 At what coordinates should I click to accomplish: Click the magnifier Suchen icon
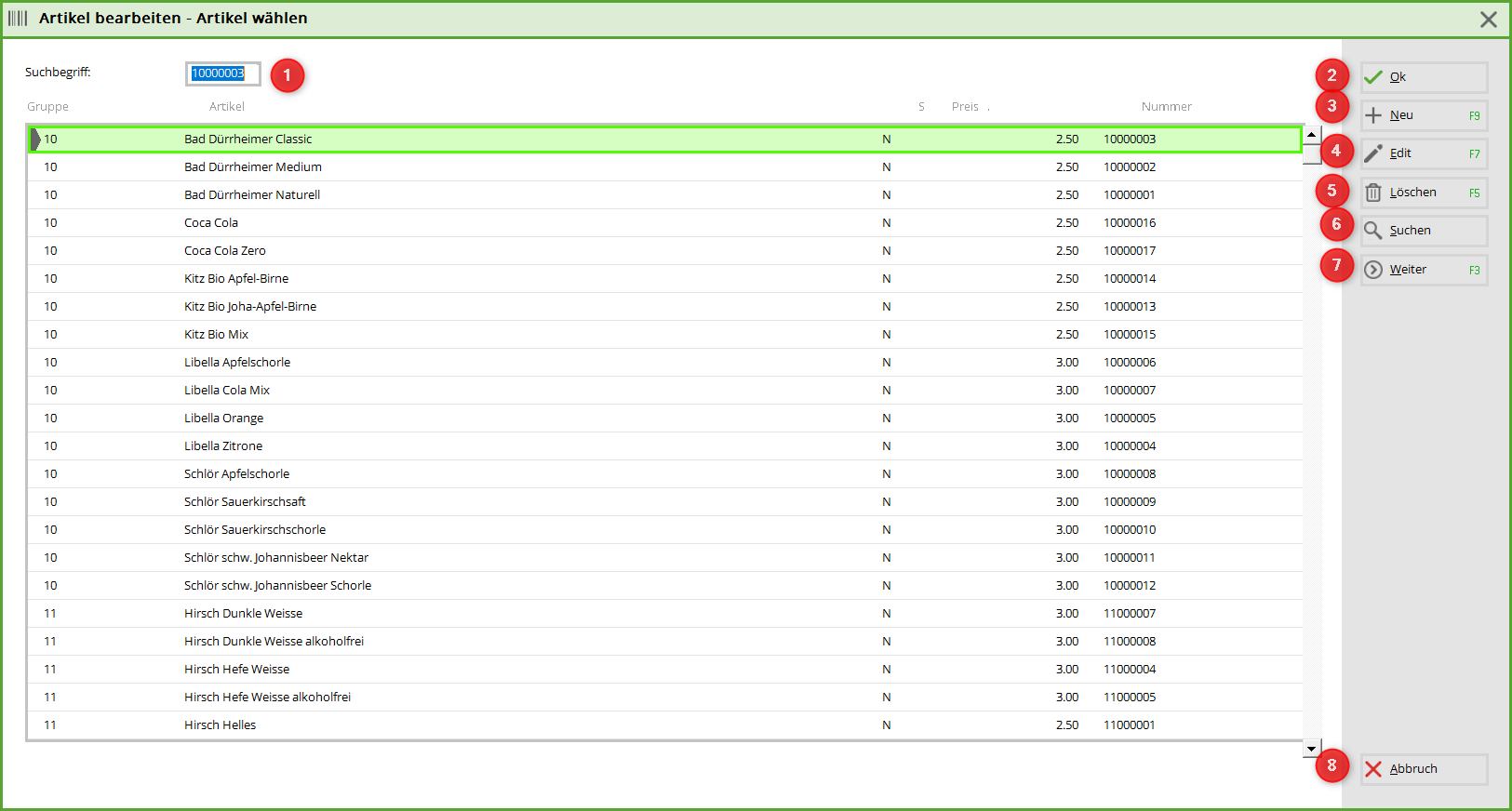1373,231
